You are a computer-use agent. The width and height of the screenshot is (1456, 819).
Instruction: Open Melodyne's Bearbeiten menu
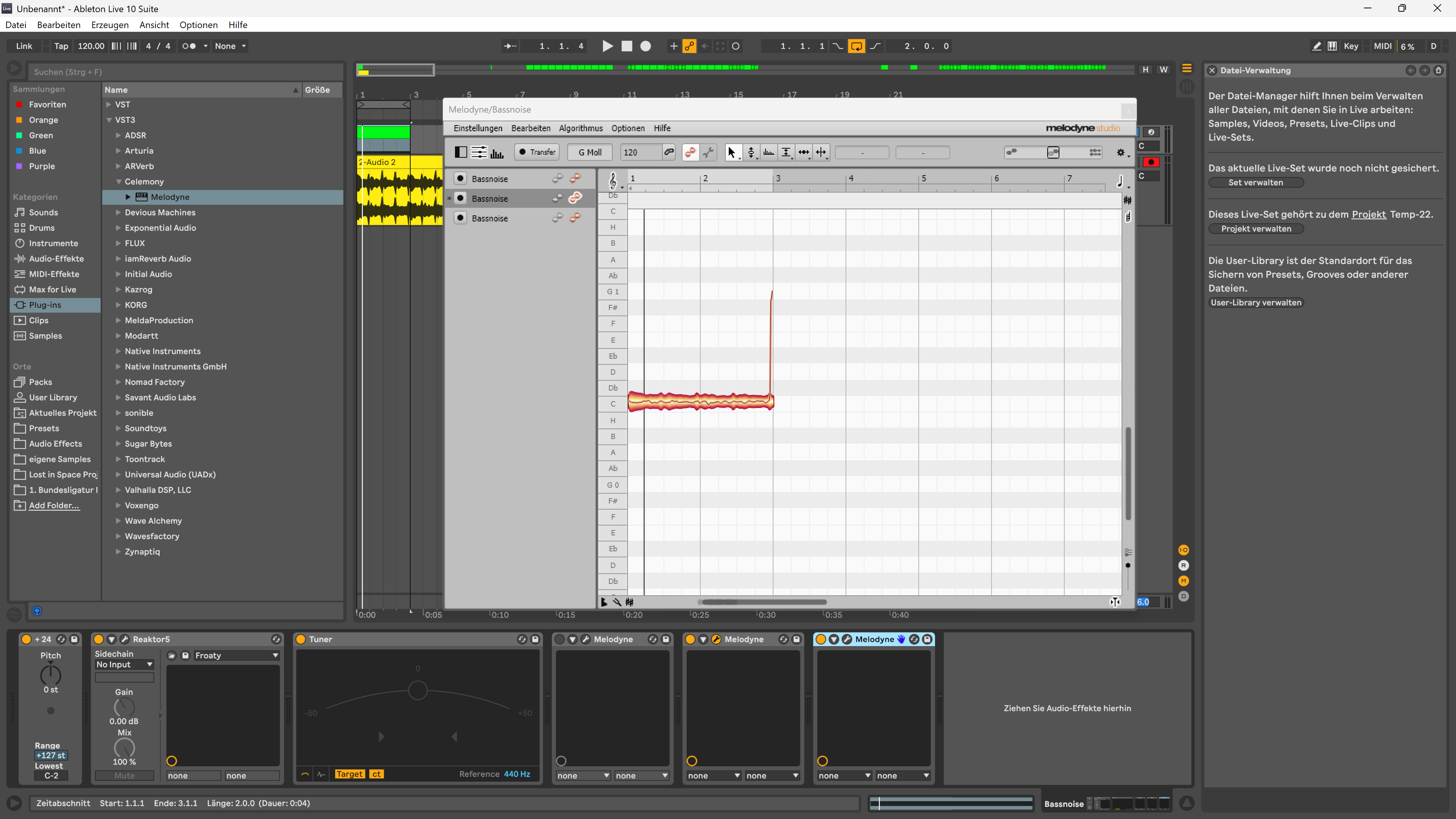tap(531, 128)
